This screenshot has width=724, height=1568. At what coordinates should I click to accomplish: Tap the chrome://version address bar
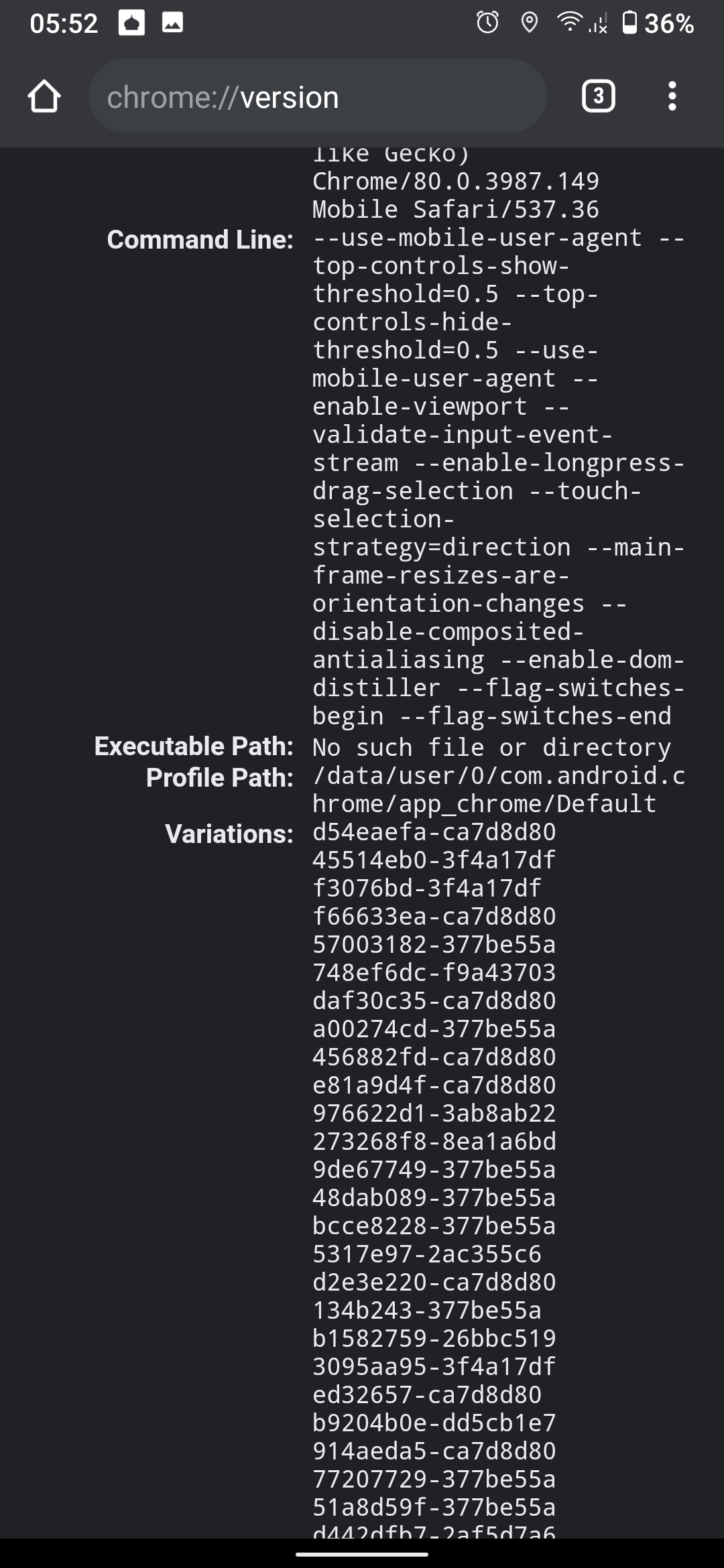pyautogui.click(x=317, y=96)
